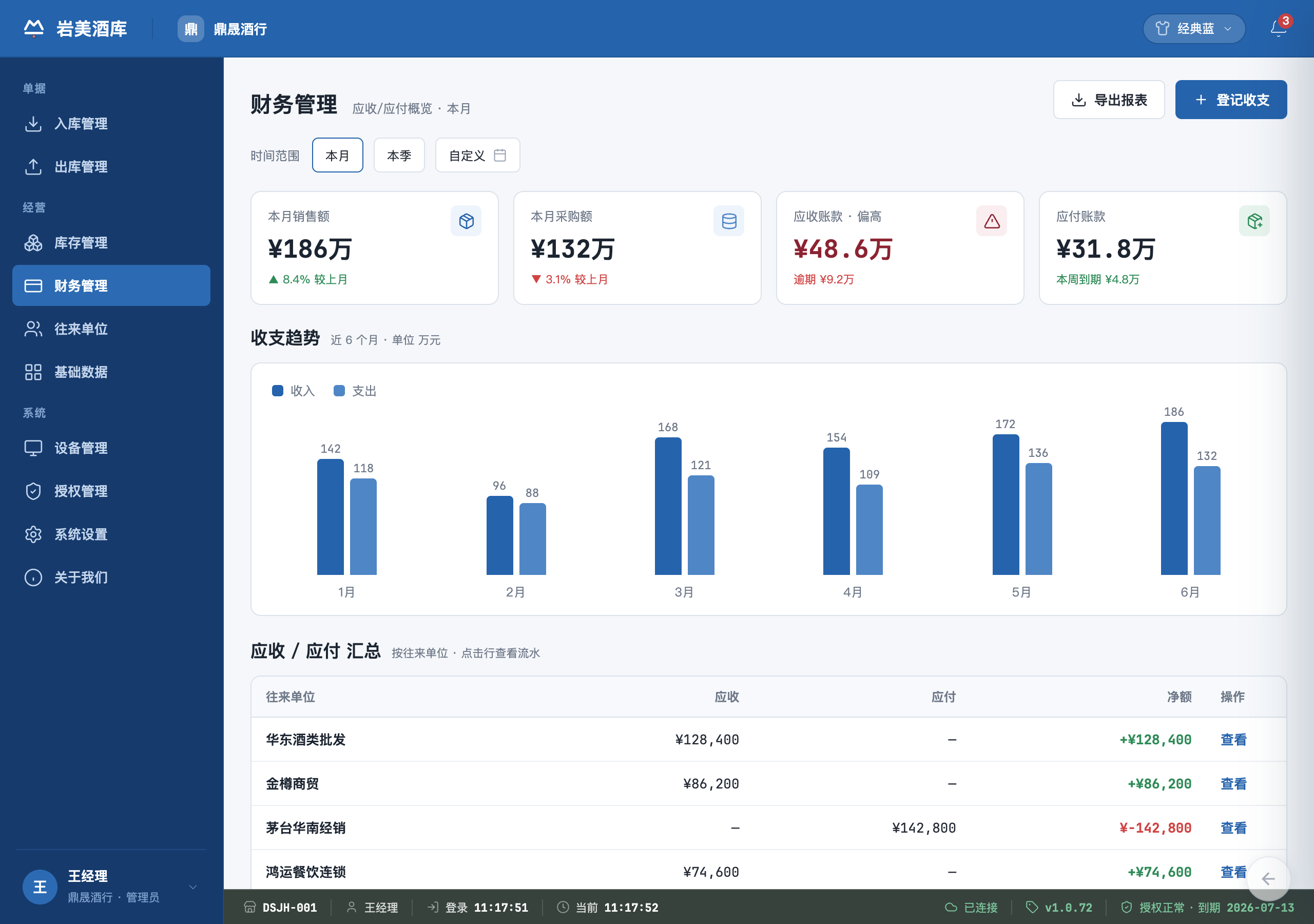Click the 岩美酒库 logo icon

pyautogui.click(x=34, y=28)
